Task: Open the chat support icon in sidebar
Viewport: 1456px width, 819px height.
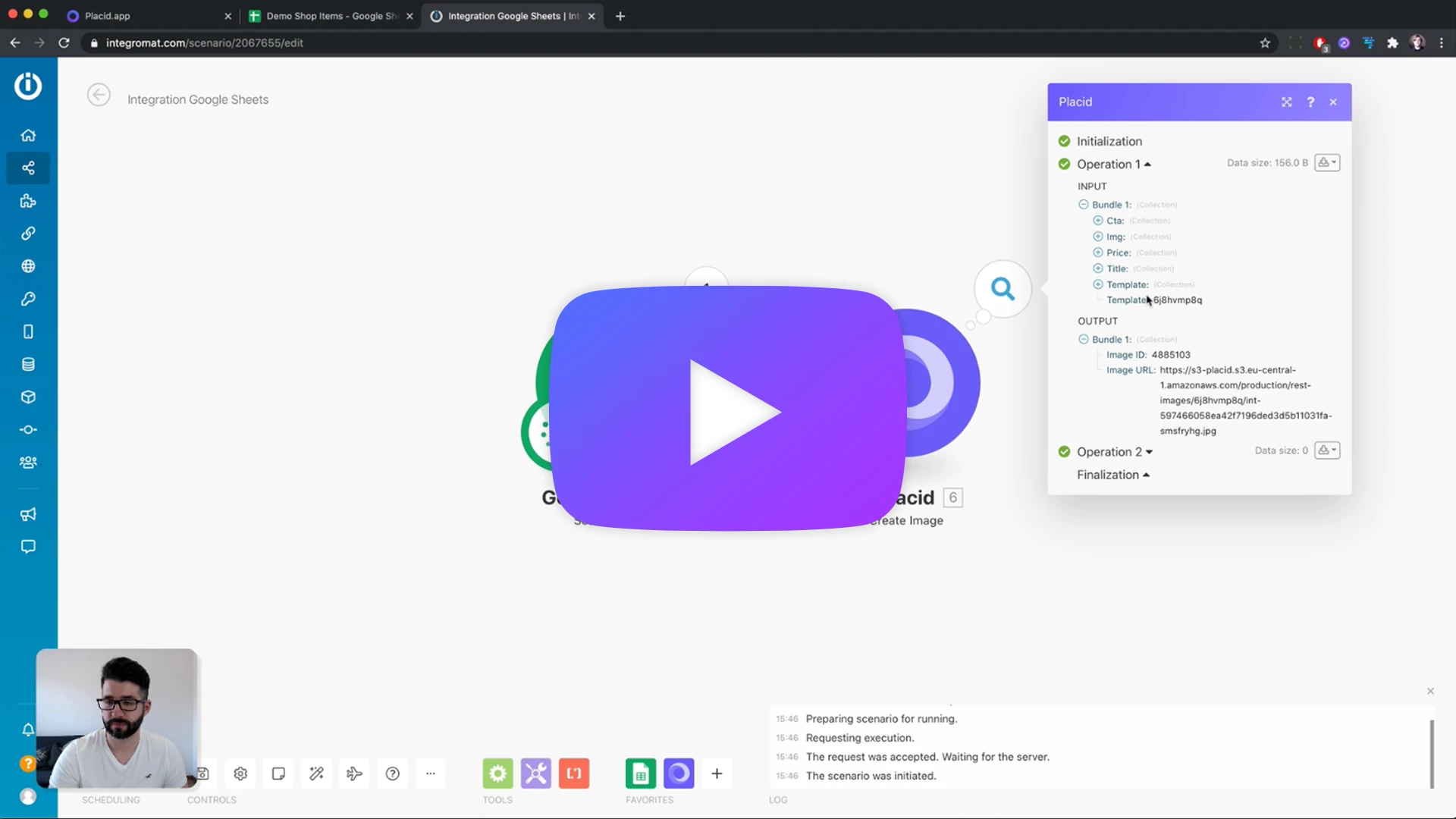Action: pyautogui.click(x=28, y=547)
